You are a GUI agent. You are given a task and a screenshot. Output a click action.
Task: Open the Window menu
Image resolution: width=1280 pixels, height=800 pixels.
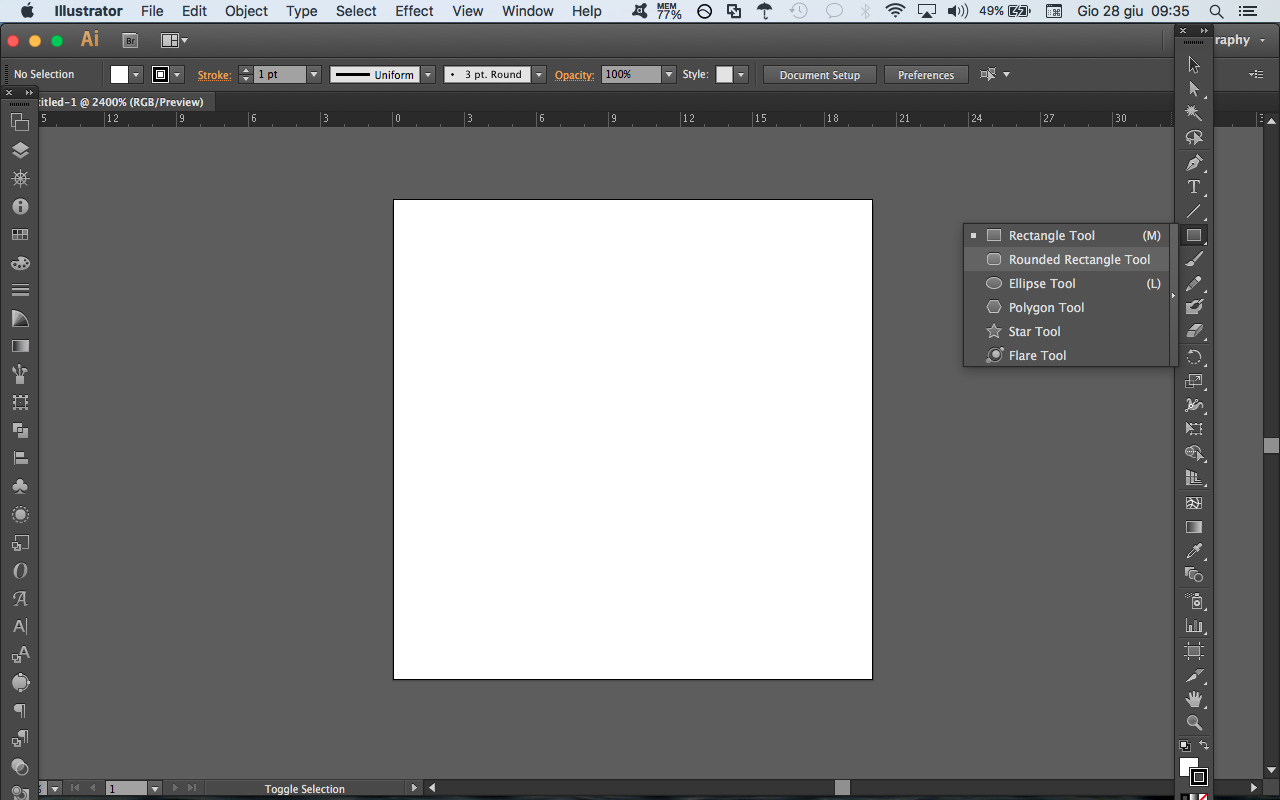pyautogui.click(x=527, y=11)
